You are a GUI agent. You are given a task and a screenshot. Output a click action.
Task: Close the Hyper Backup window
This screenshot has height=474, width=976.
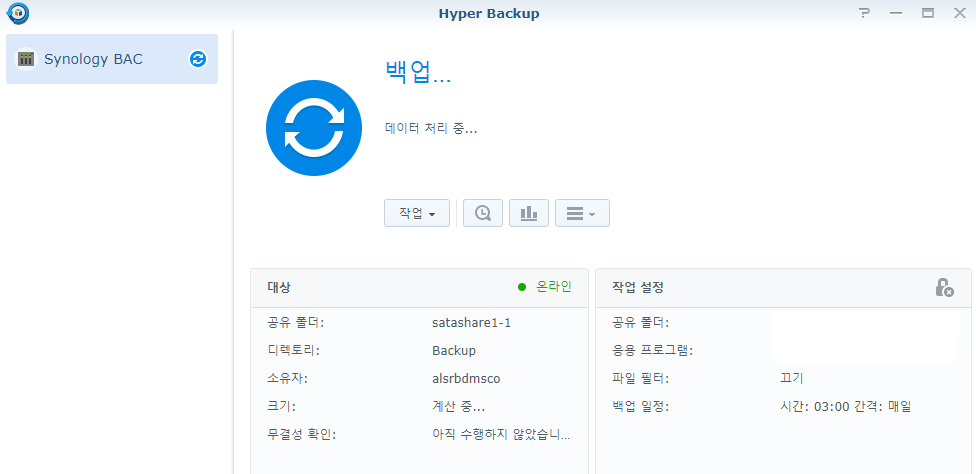[x=960, y=13]
